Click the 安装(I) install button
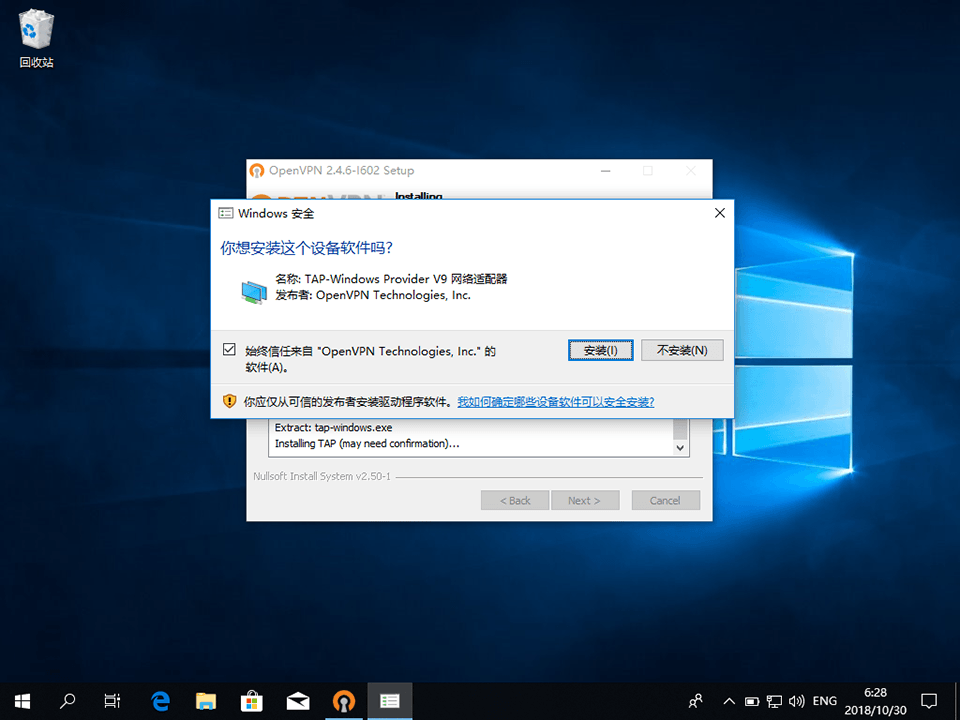 point(600,350)
